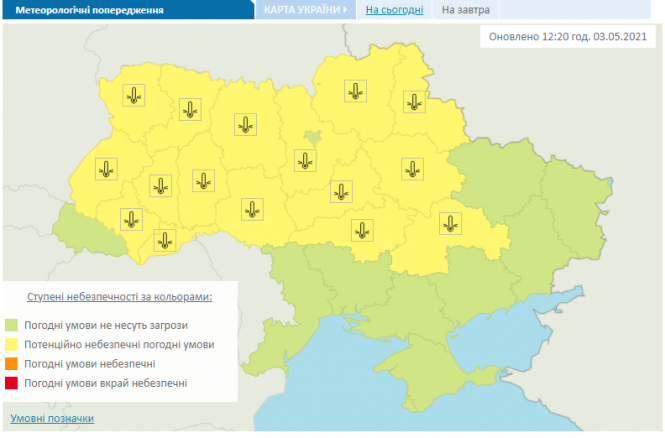Viewport: 665px width, 438px height.
Task: Open the Умовні позначки link
Action: coord(52,418)
